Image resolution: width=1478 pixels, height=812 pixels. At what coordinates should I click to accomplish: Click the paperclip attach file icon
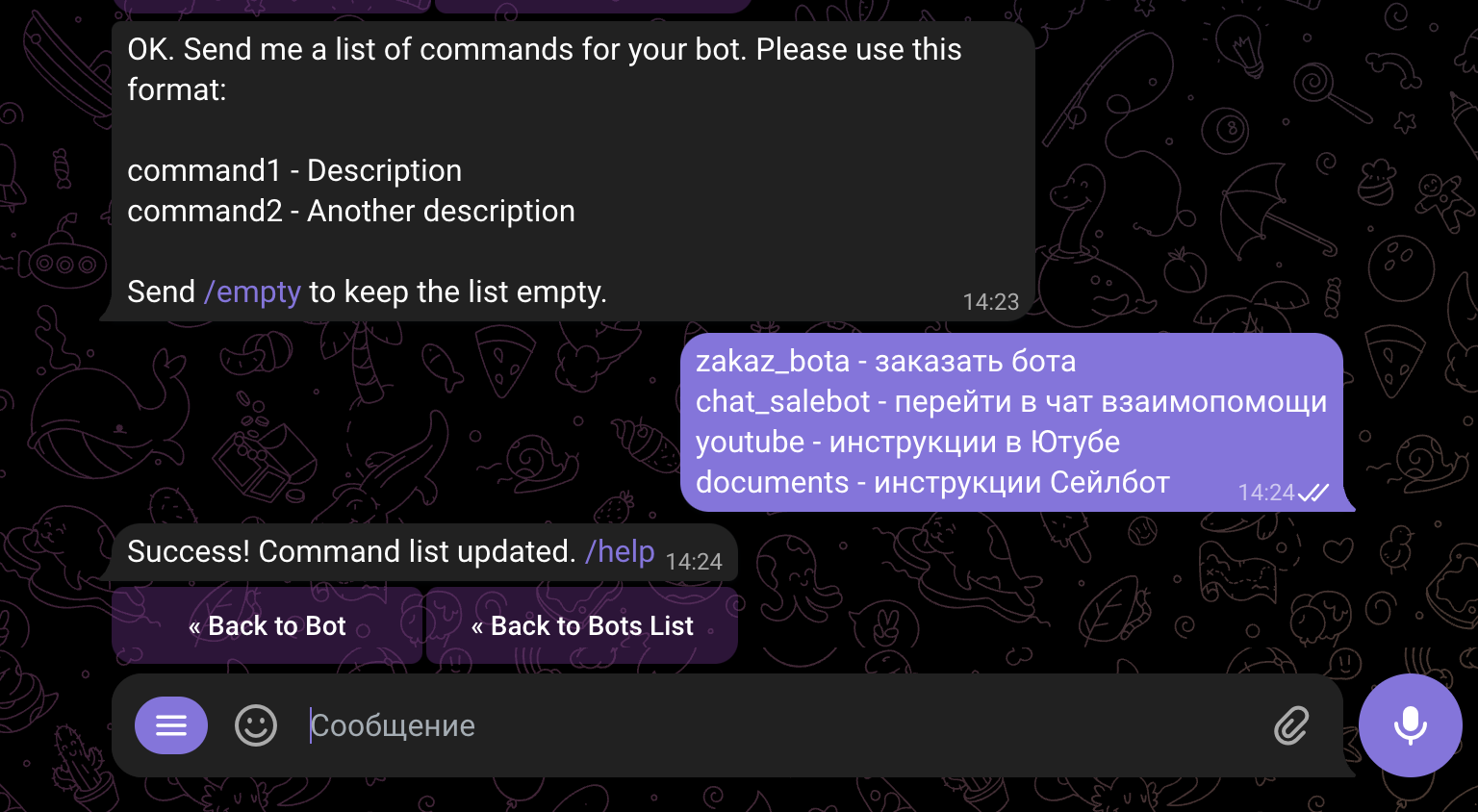tap(1291, 725)
